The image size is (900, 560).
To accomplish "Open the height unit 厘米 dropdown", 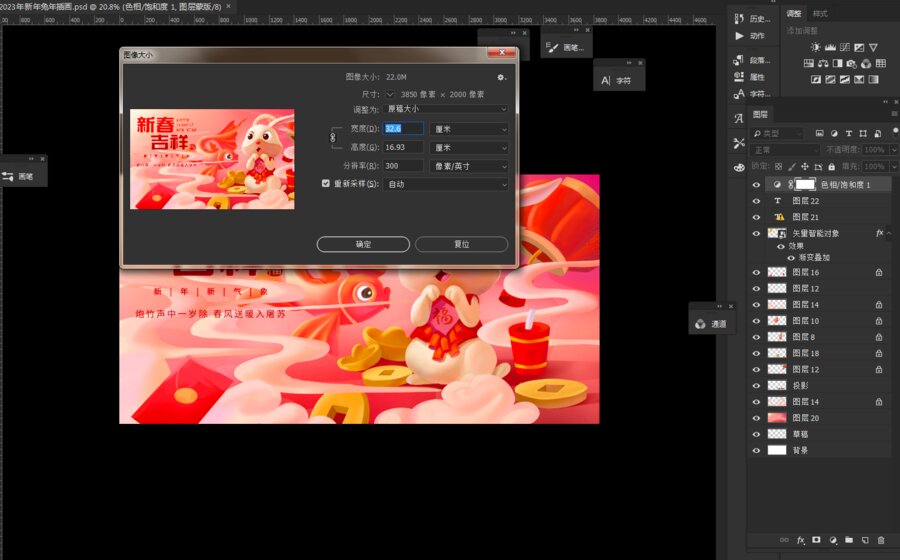I will pos(469,147).
